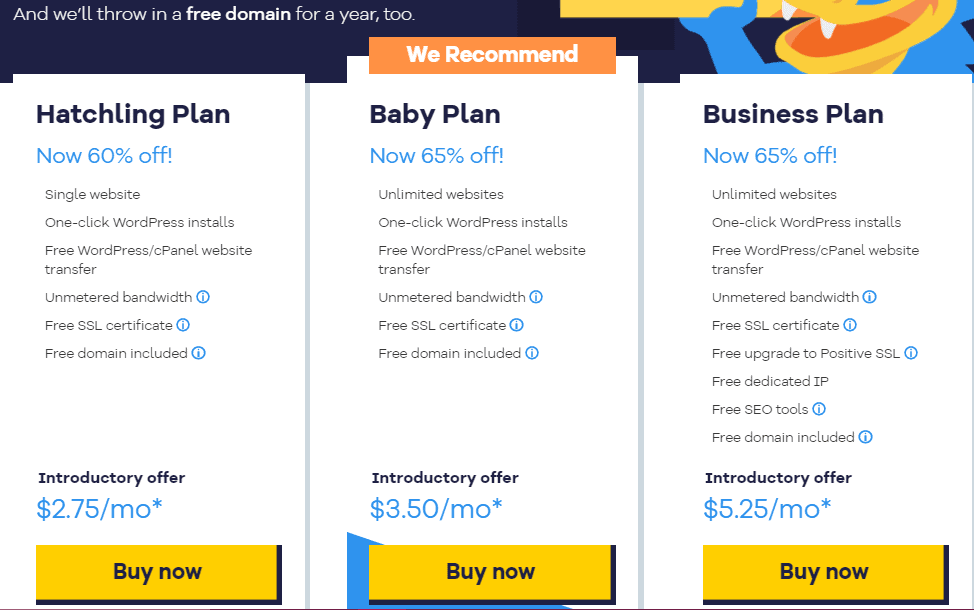Screen dimensions: 974x610
Task: Select the We Recommend orange banner
Action: click(x=492, y=55)
